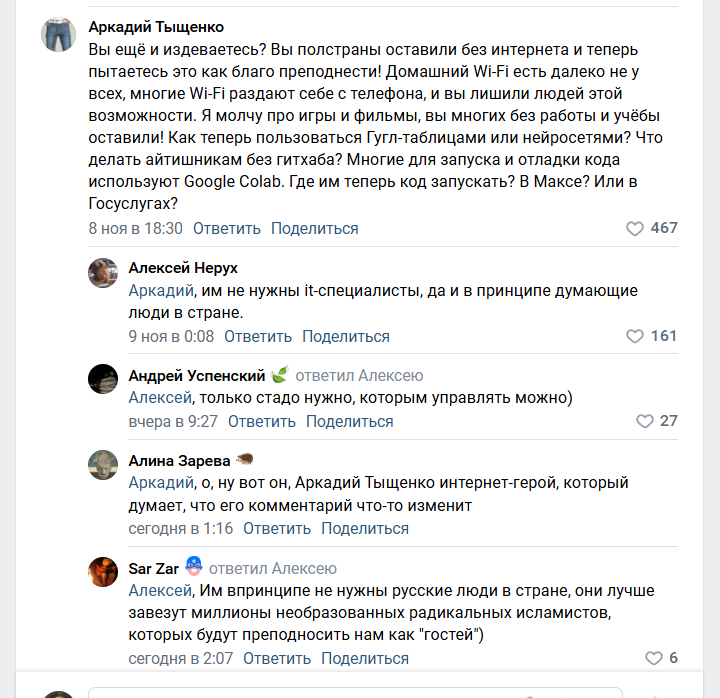This screenshot has width=720, height=698.
Task: Reply to Аркадий Тыщенко's comment
Action: point(226,229)
